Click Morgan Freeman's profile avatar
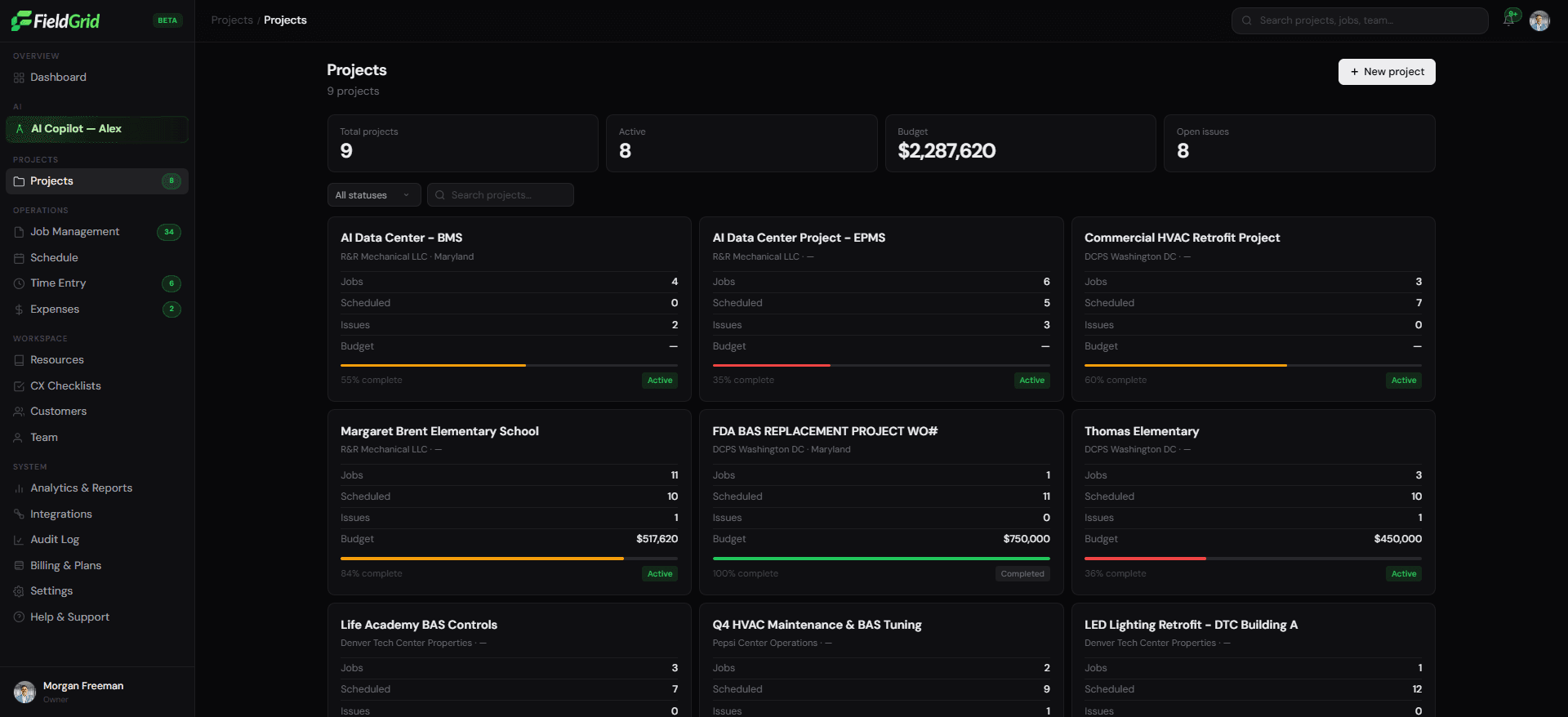 point(24,692)
